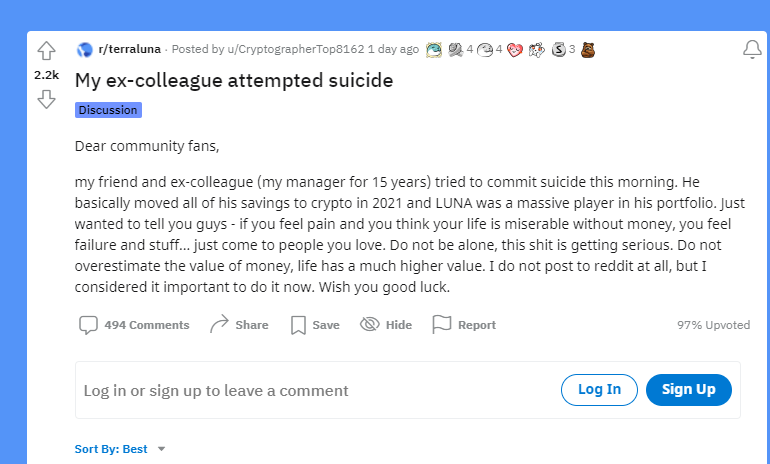Click the r/terraluna community avatar icon
770x464 pixels.
tap(85, 49)
